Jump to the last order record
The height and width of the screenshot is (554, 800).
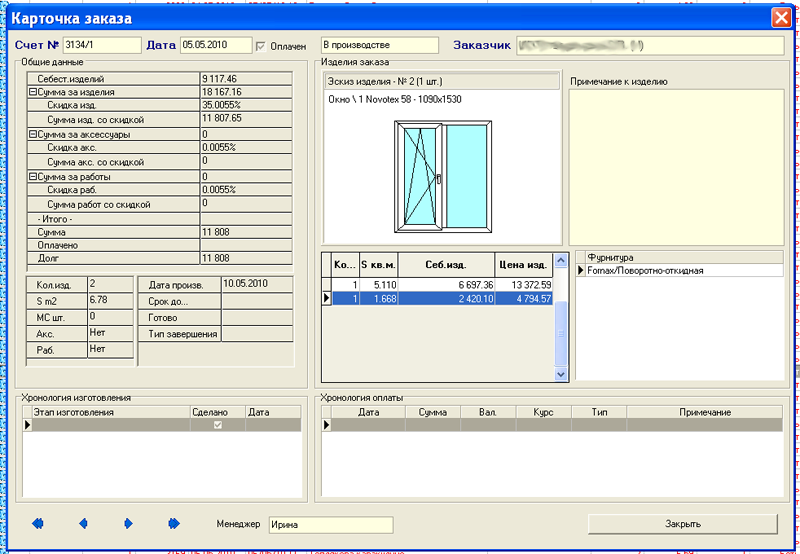click(x=173, y=523)
